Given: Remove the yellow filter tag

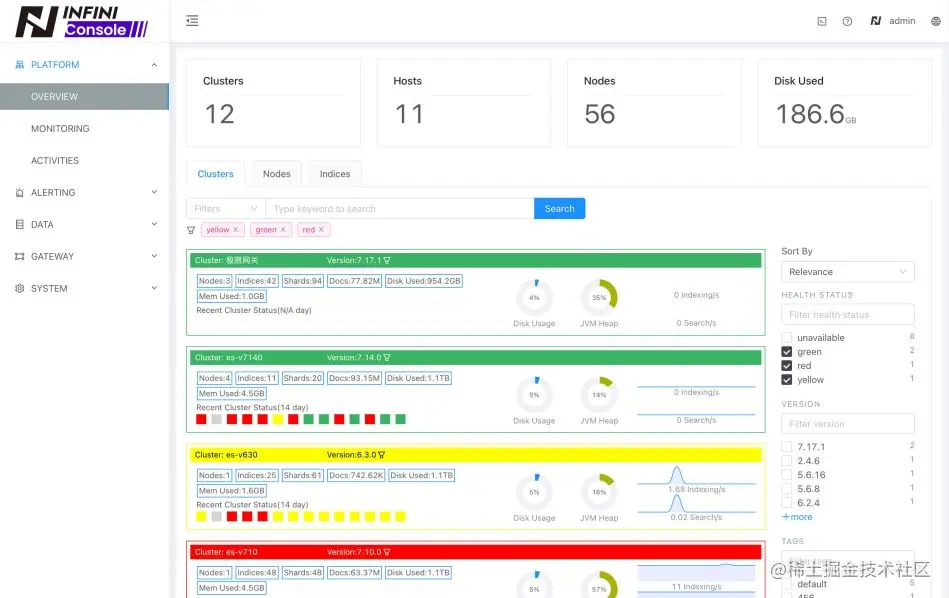Looking at the screenshot, I should [x=235, y=229].
